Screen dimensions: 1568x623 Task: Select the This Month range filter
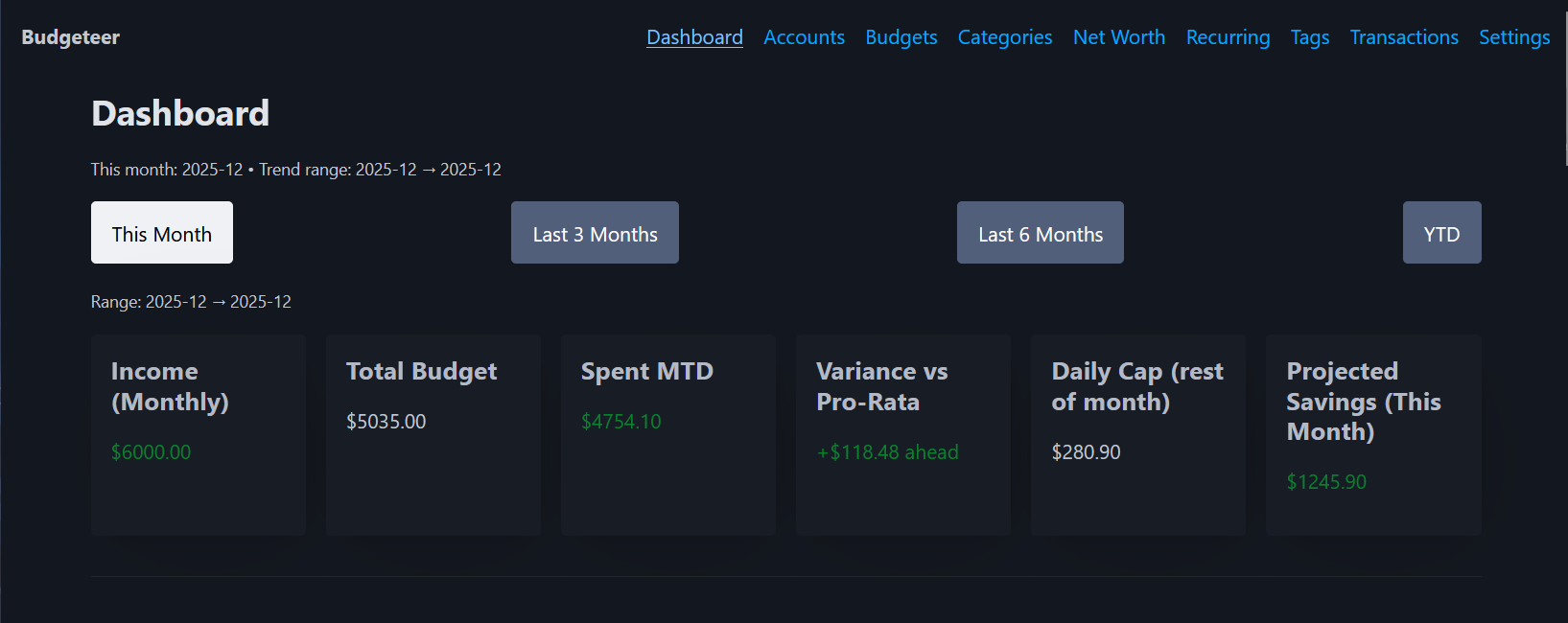pyautogui.click(x=161, y=232)
